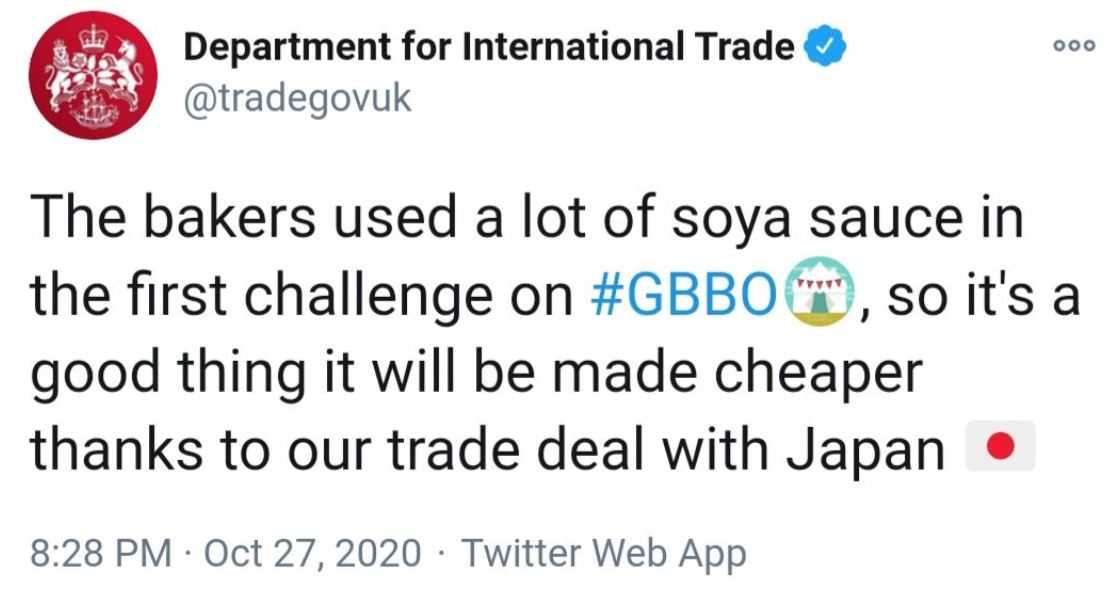Click the words used a lot
This screenshot has height=589, width=1113.
click(x=459, y=216)
